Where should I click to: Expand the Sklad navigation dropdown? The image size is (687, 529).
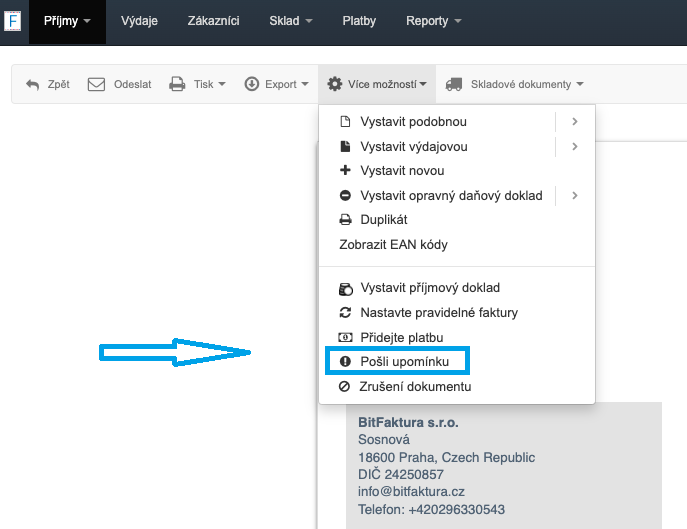(291, 21)
